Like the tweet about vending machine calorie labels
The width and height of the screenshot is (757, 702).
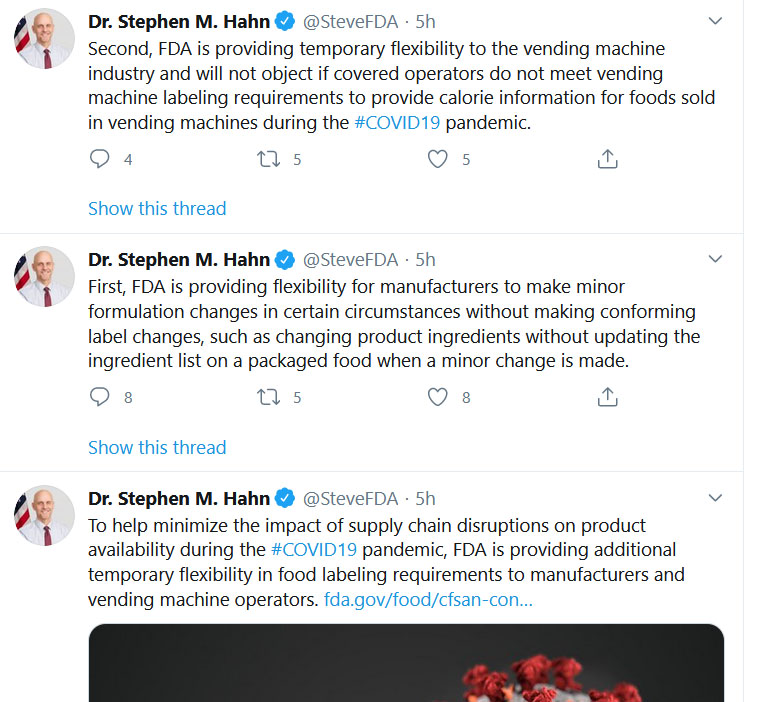point(438,159)
